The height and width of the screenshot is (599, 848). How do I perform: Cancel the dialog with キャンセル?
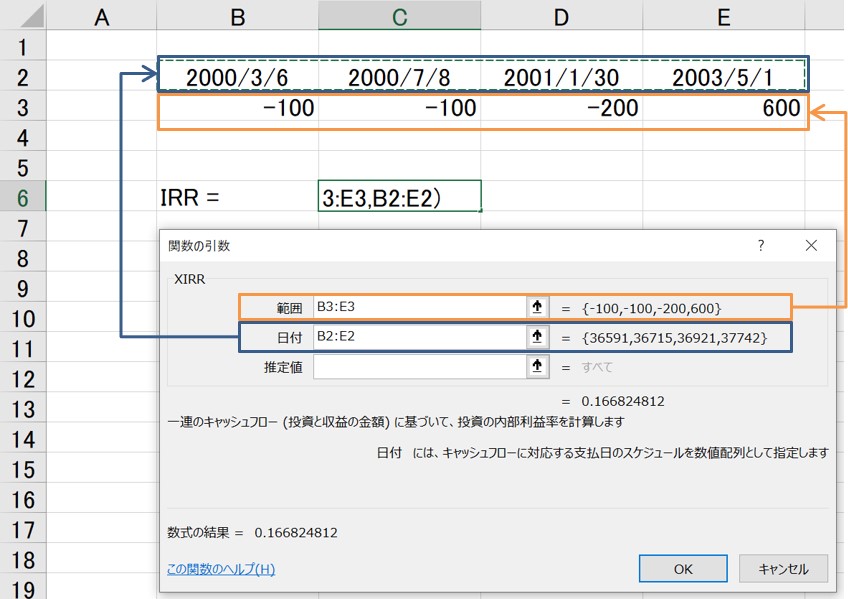(783, 569)
